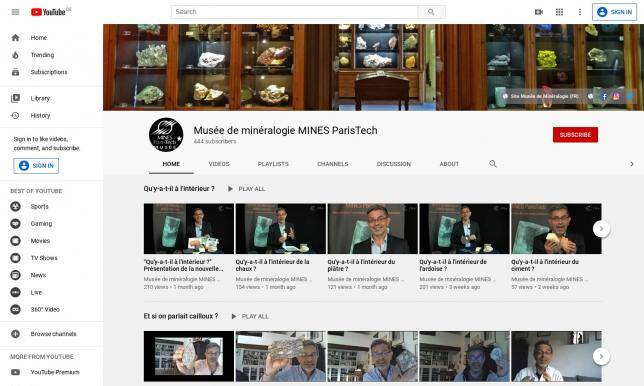
Task: Click the title Qu'y-a-t-il à l'intérieur du plâtre ?
Action: pyautogui.click(x=361, y=265)
